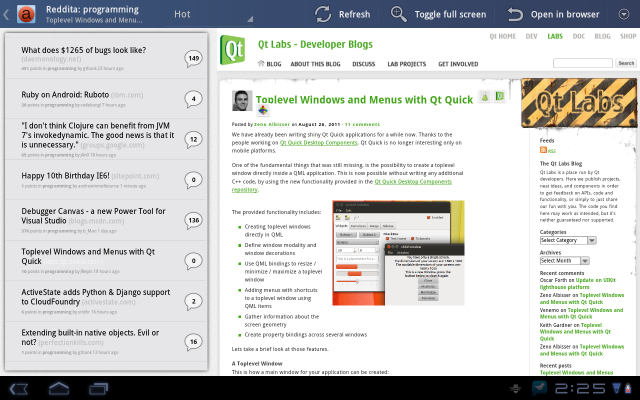Open comments bubble showing 16
This screenshot has height=400, width=640.
pyautogui.click(x=193, y=342)
